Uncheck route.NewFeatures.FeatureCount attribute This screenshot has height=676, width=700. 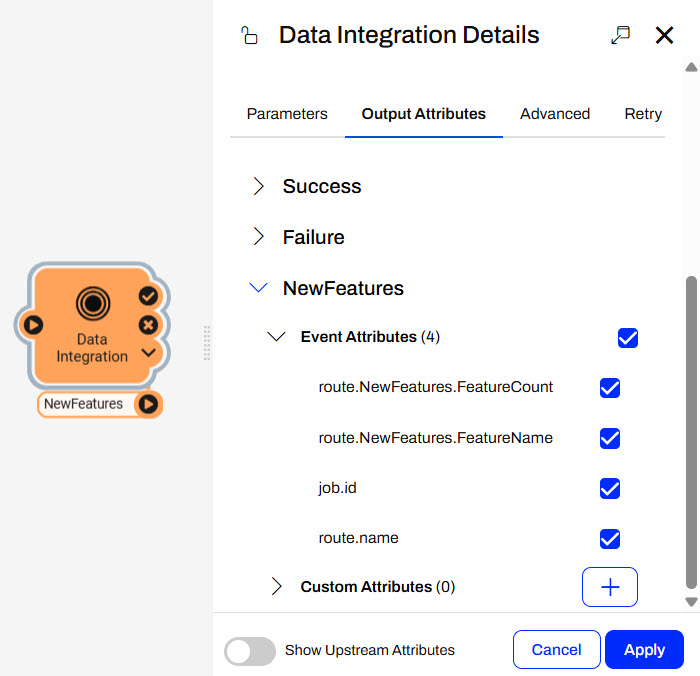pos(609,388)
